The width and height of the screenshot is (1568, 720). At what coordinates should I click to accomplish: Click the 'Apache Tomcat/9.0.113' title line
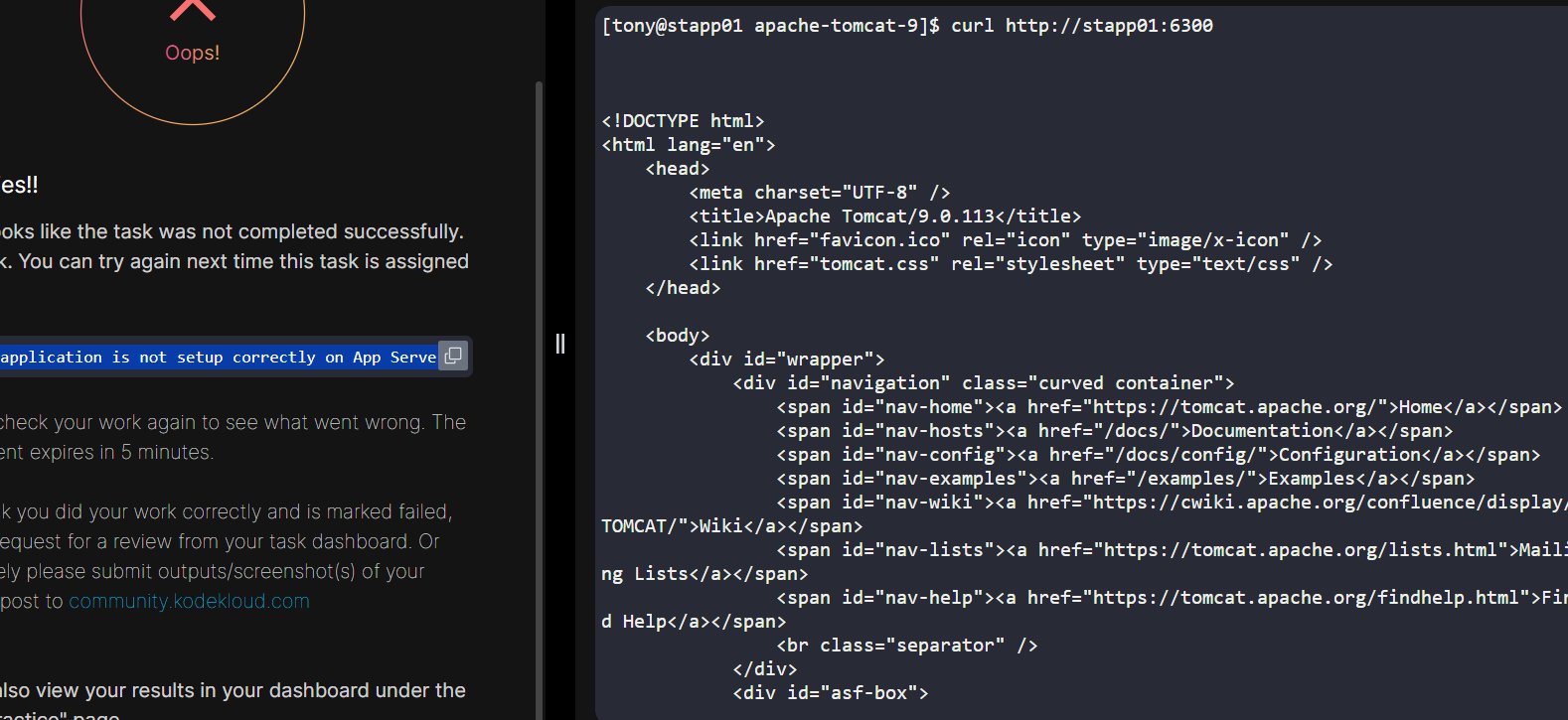point(884,216)
